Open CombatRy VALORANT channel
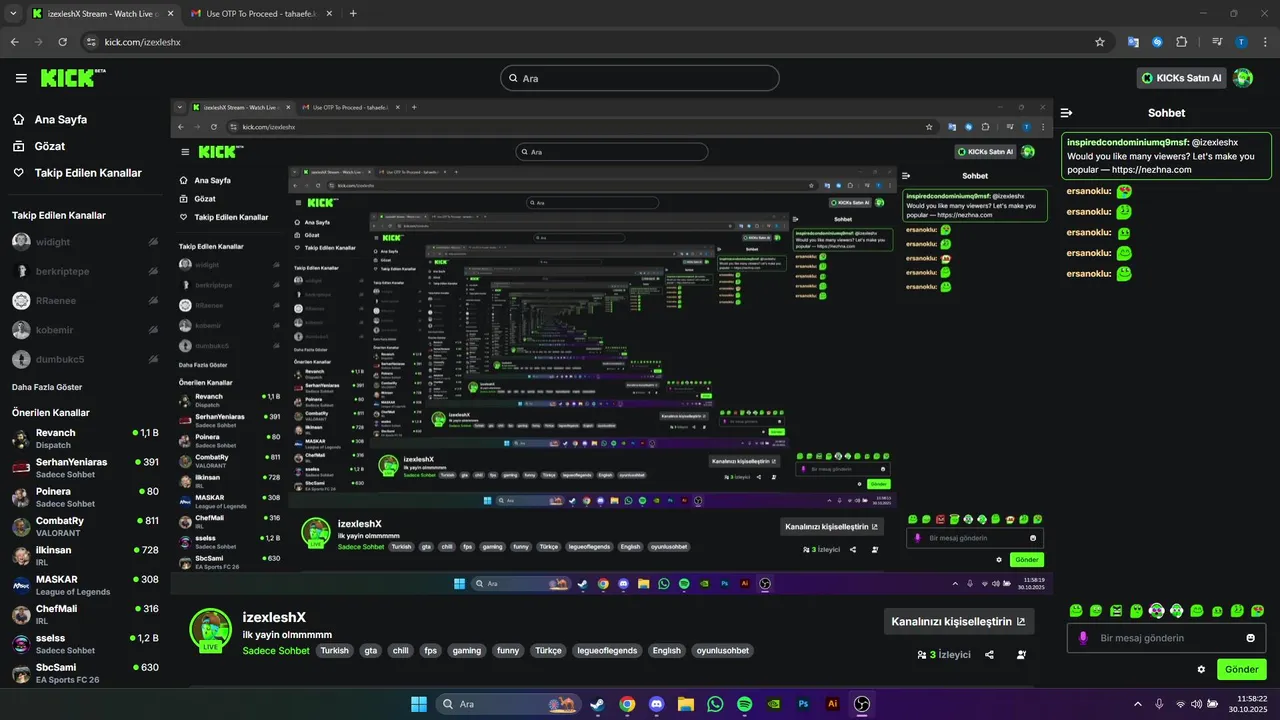1280x720 pixels. click(86, 526)
